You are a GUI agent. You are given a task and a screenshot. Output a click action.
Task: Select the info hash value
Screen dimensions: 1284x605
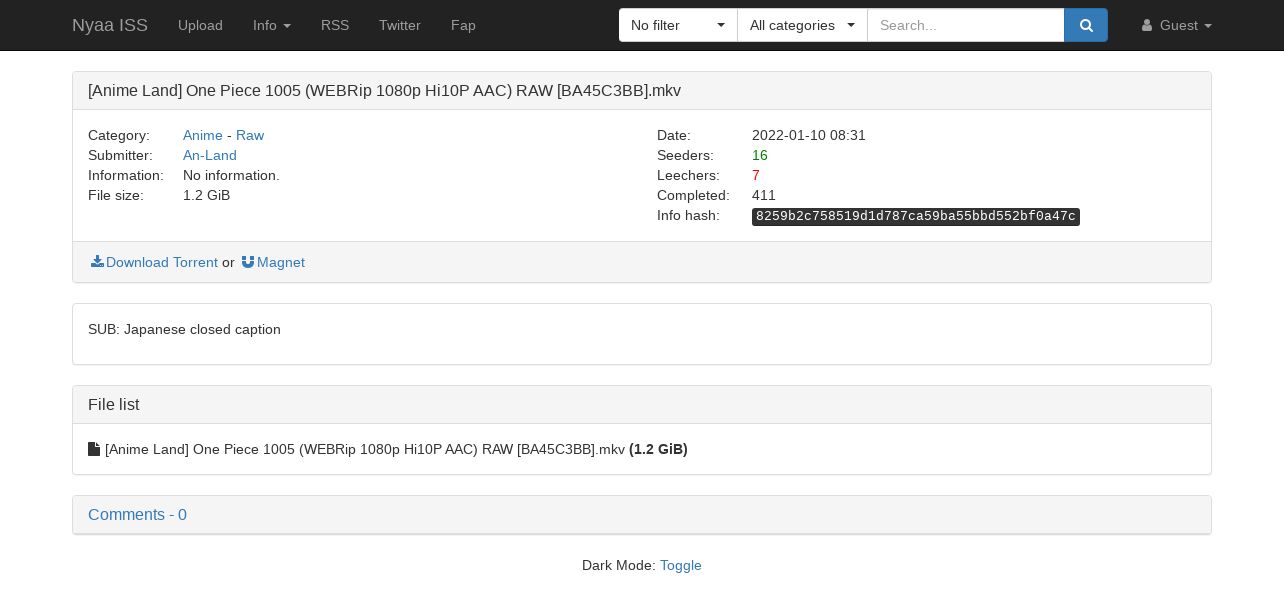pyautogui.click(x=916, y=216)
